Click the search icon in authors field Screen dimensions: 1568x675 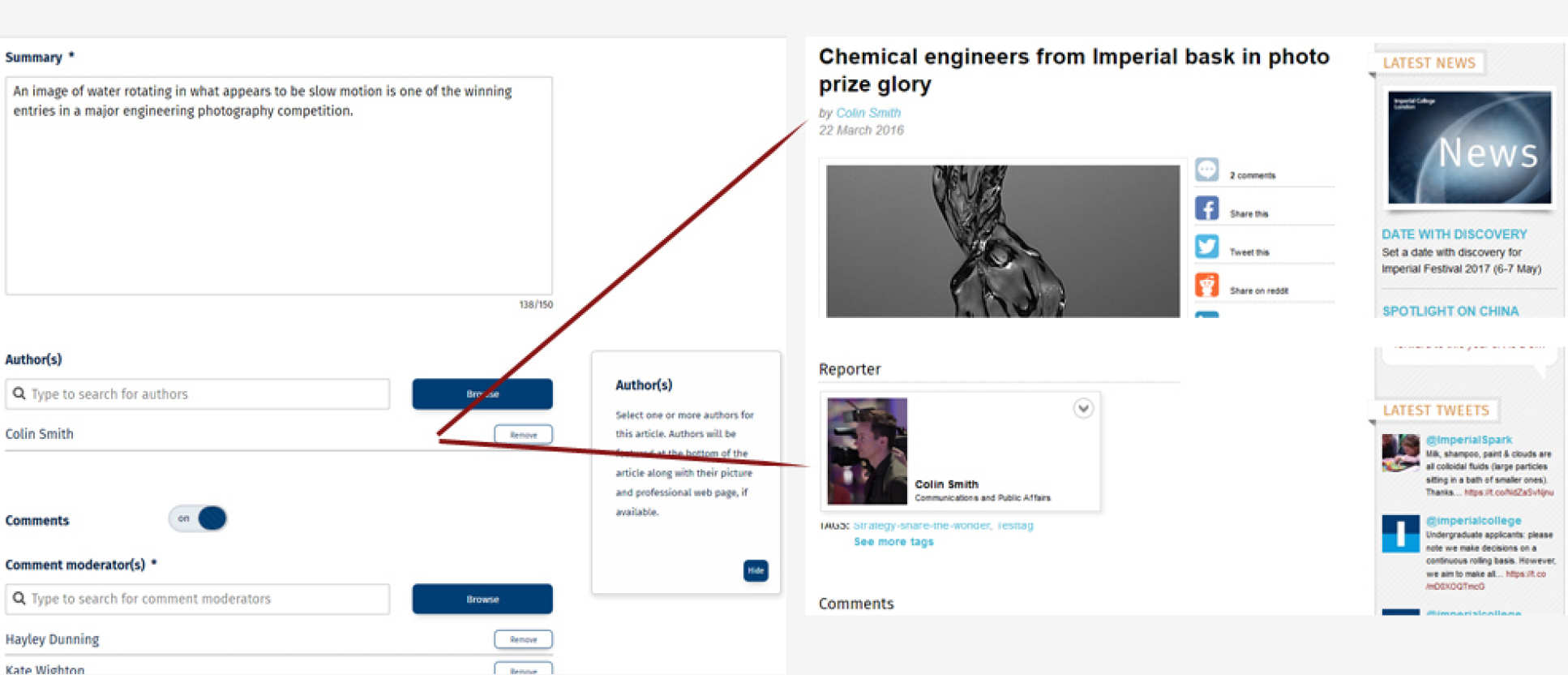point(19,393)
